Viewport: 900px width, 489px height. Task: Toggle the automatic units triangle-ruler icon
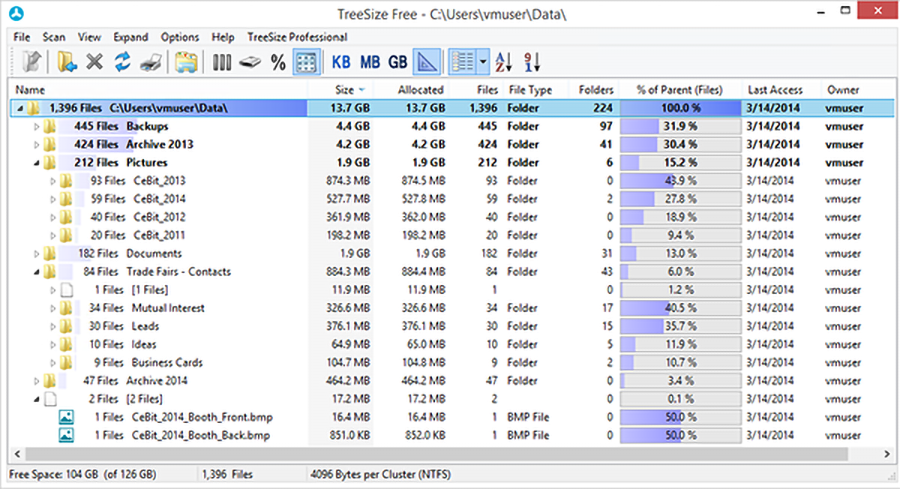point(426,62)
